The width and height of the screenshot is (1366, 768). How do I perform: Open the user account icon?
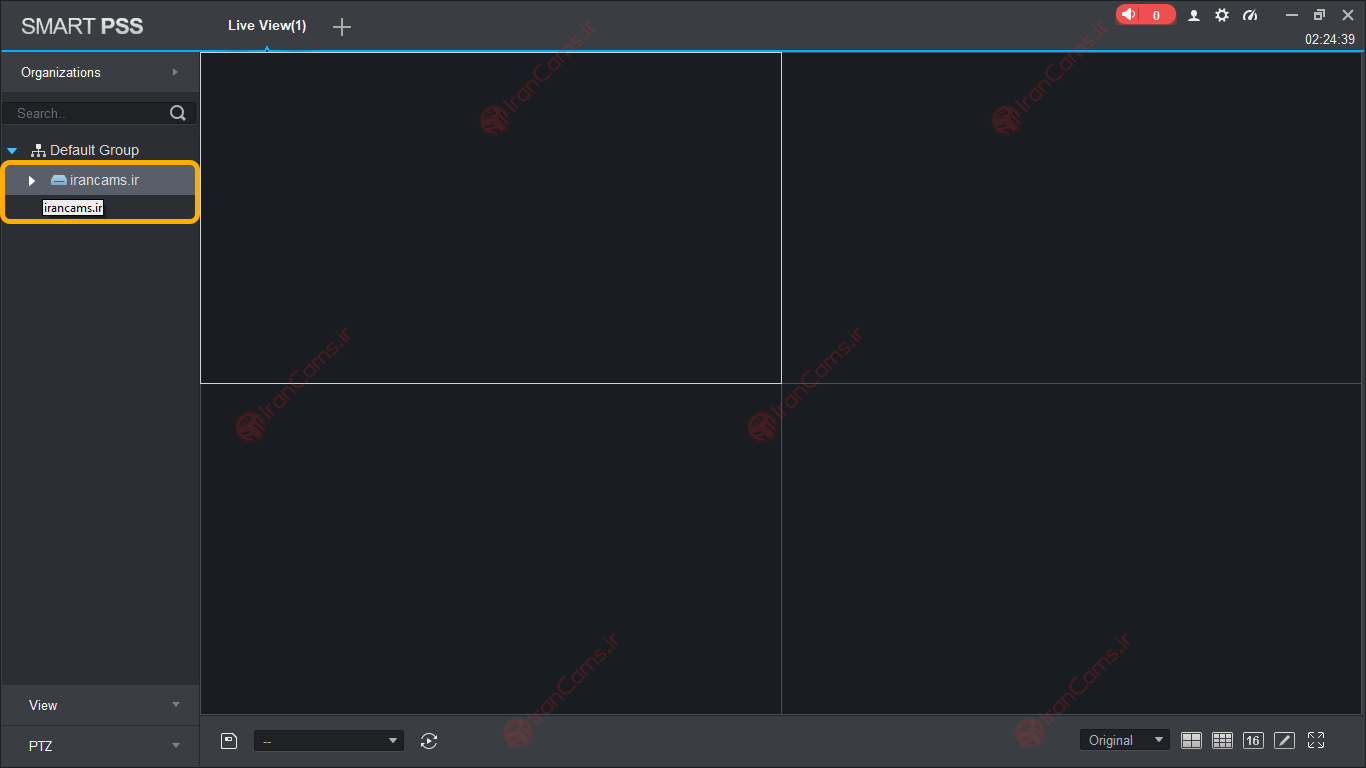click(1194, 15)
